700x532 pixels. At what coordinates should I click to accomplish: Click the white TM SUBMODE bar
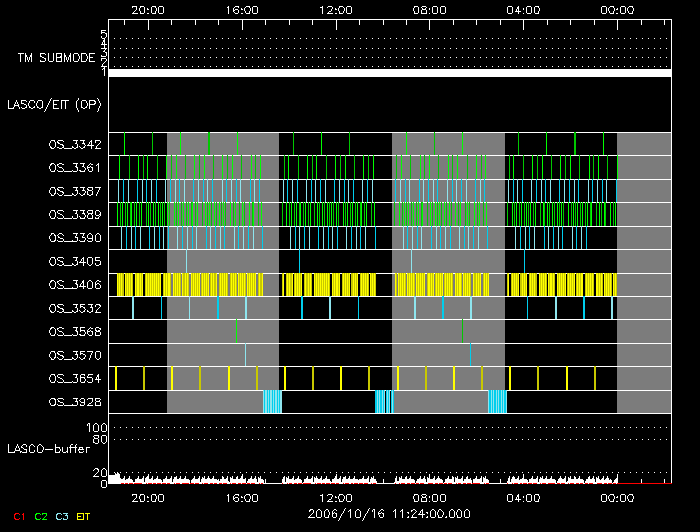click(x=389, y=73)
